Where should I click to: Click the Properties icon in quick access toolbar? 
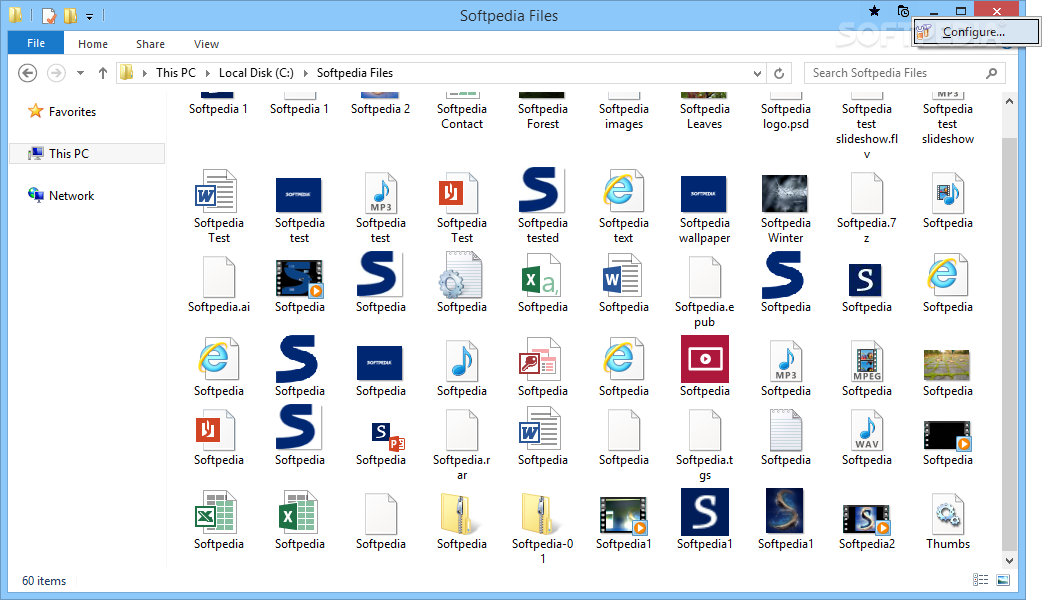pos(49,15)
